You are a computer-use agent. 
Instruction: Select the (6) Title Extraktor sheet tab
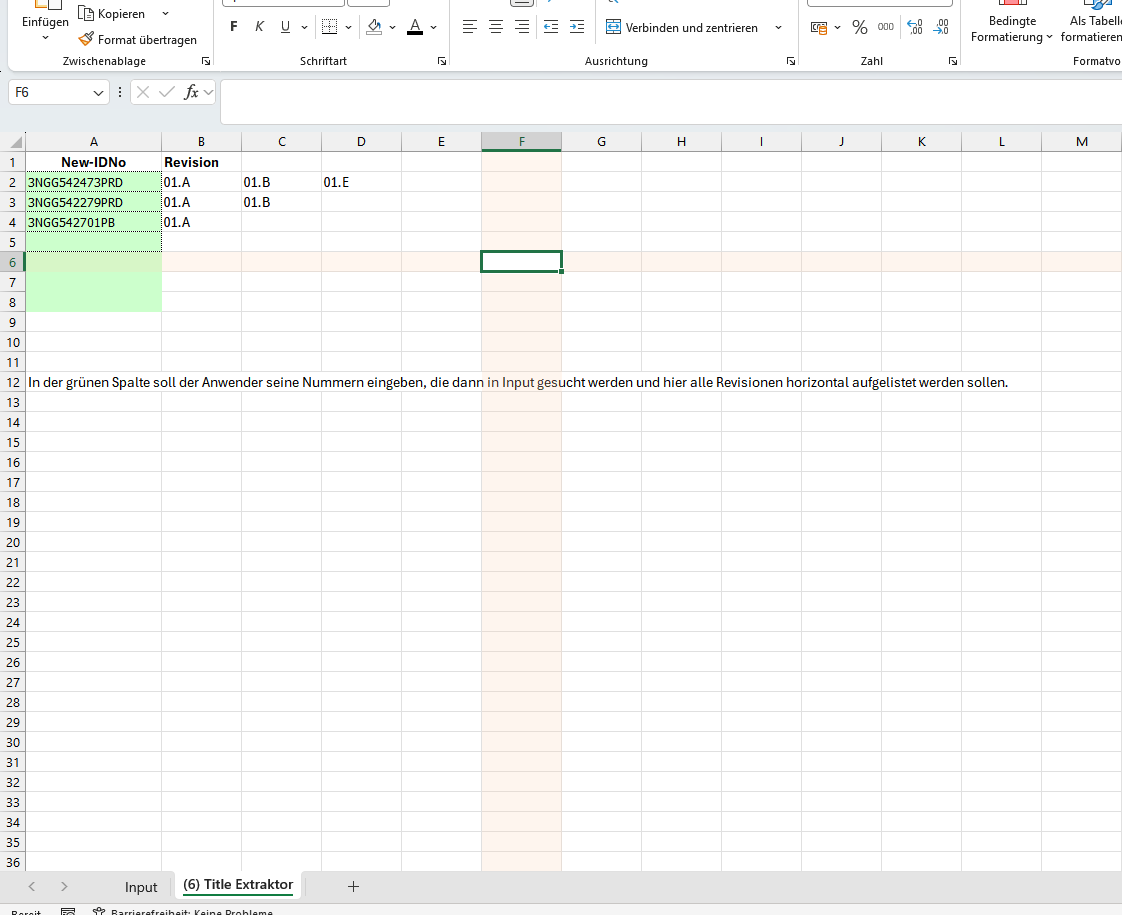pyautogui.click(x=238, y=885)
